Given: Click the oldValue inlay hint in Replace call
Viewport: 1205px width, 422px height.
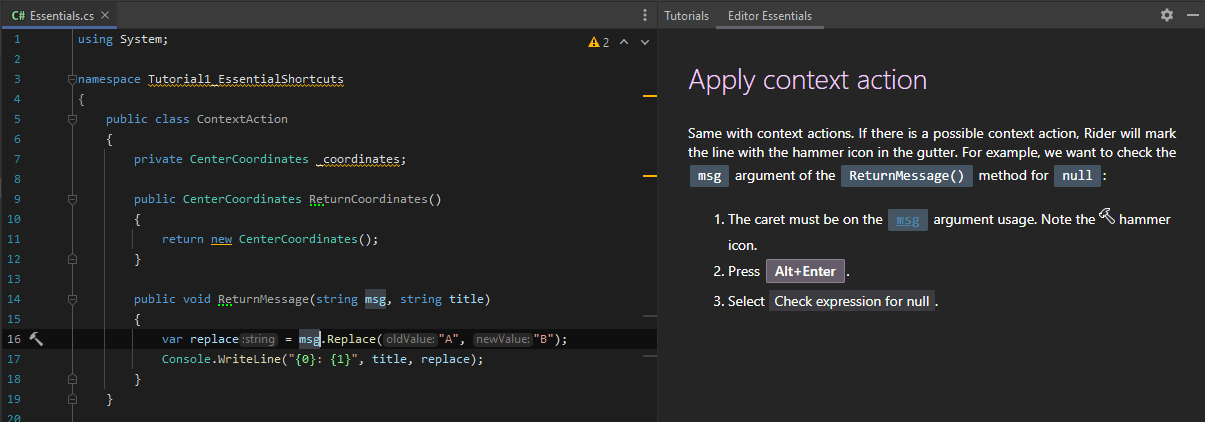Looking at the screenshot, I should click(408, 339).
